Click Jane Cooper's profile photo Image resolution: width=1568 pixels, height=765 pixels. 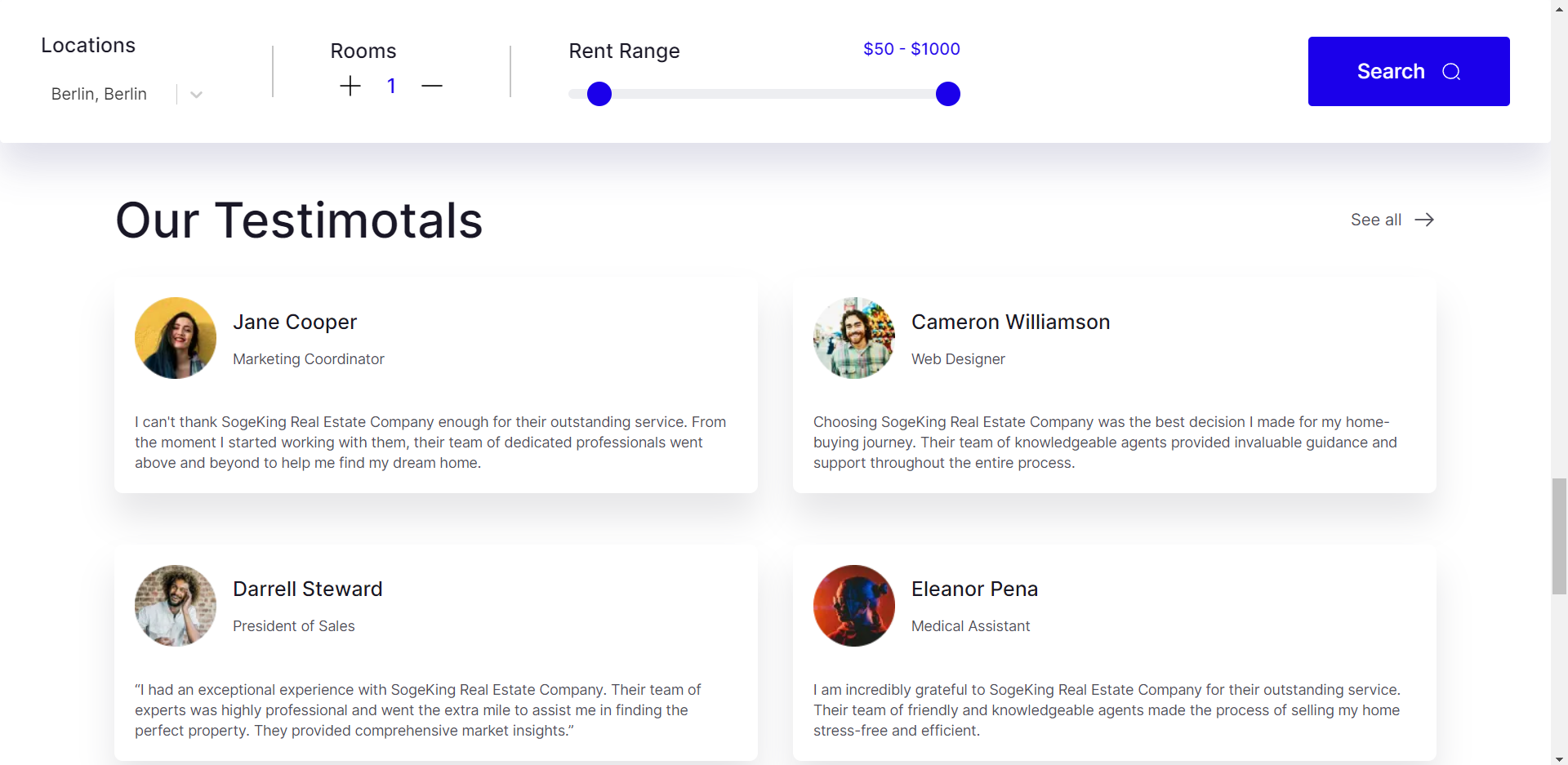coord(176,338)
